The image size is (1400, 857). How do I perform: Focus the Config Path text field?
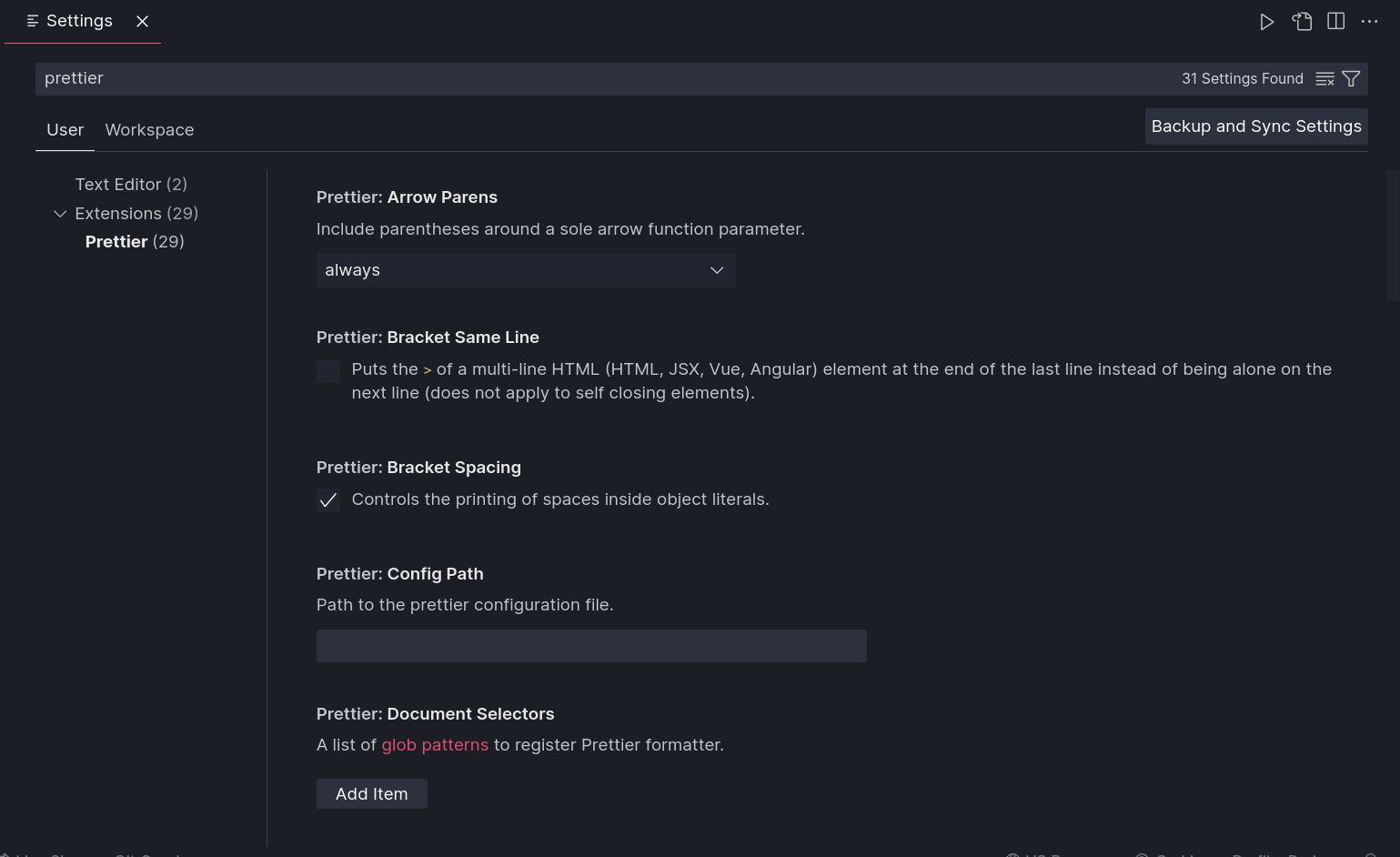pyautogui.click(x=591, y=646)
